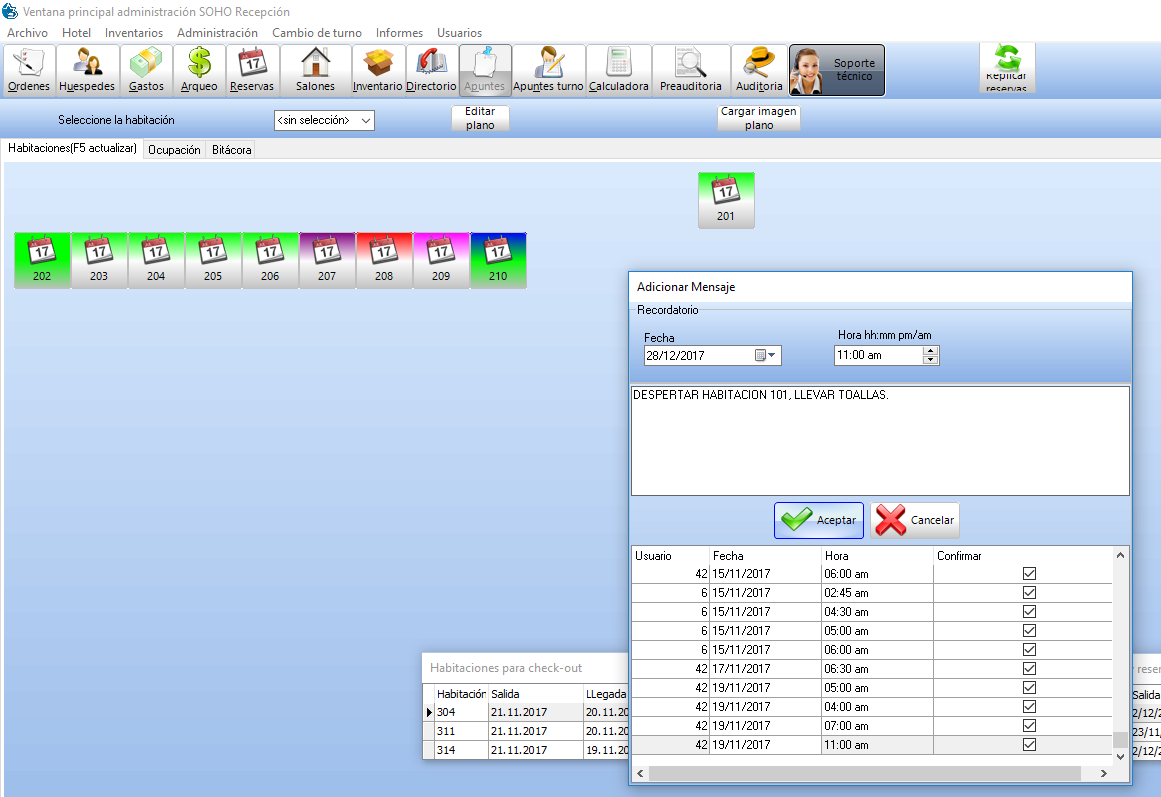Image resolution: width=1161 pixels, height=797 pixels.
Task: Open the Ordenes toolbar icon
Action: [29, 70]
